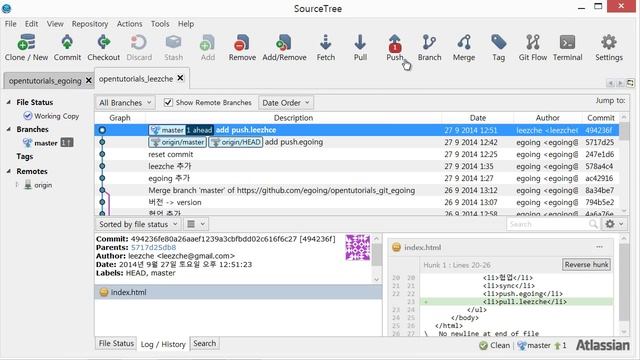Viewport: 640px width, 360px height.
Task: Select Working Copy in the sidebar
Action: point(51,116)
